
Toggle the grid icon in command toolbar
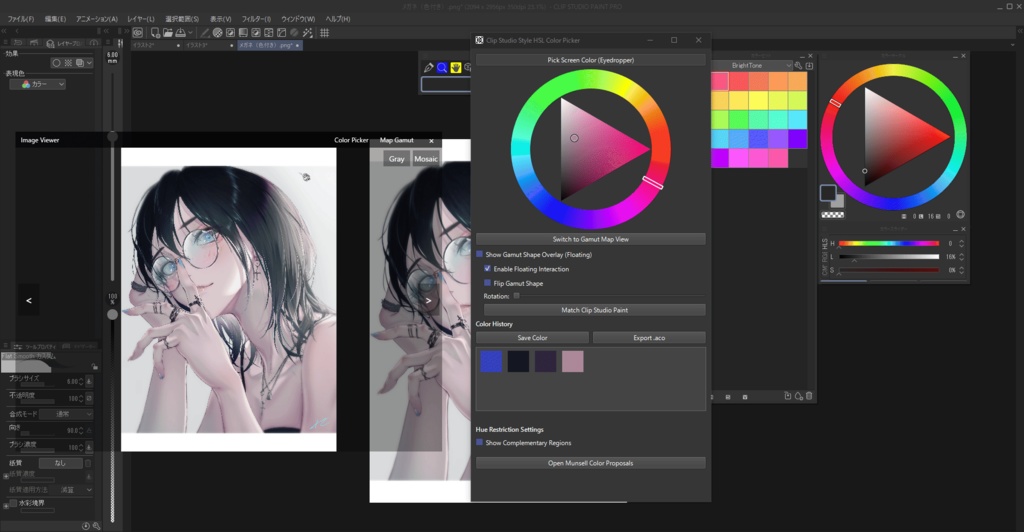325,33
